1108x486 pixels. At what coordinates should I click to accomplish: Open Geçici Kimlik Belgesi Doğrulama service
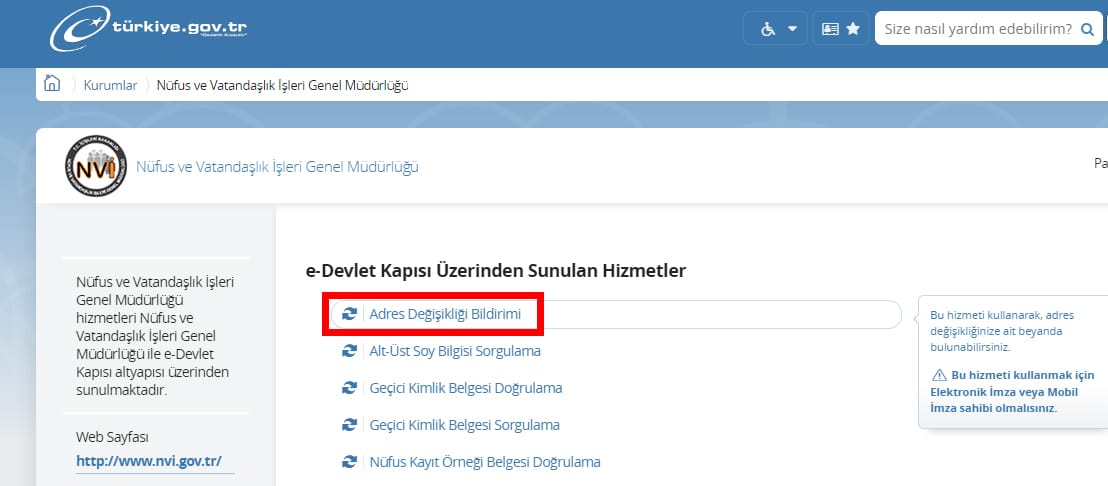pyautogui.click(x=466, y=388)
